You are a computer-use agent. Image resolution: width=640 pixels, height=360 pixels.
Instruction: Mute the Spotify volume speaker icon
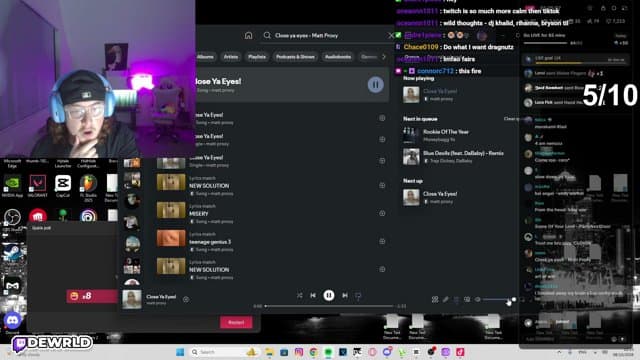478,300
